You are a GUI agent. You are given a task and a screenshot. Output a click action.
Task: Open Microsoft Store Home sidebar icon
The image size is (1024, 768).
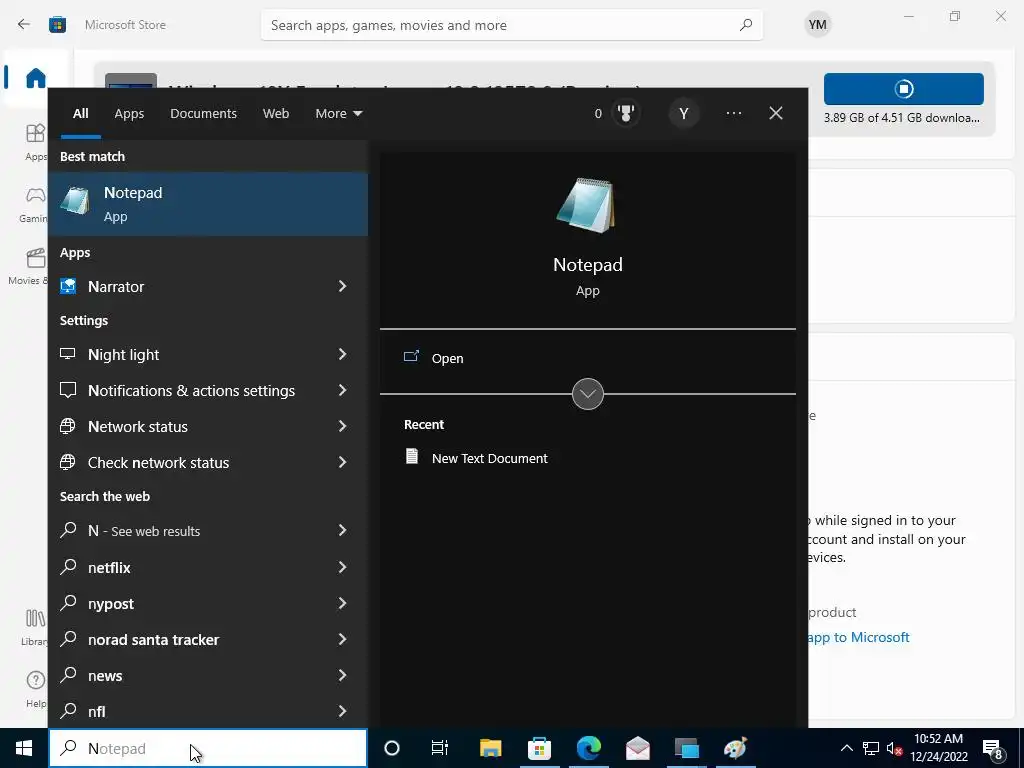35,78
